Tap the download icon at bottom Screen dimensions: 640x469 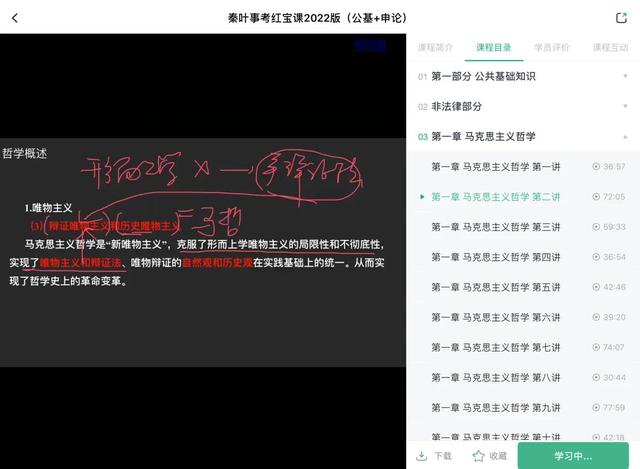pos(421,456)
